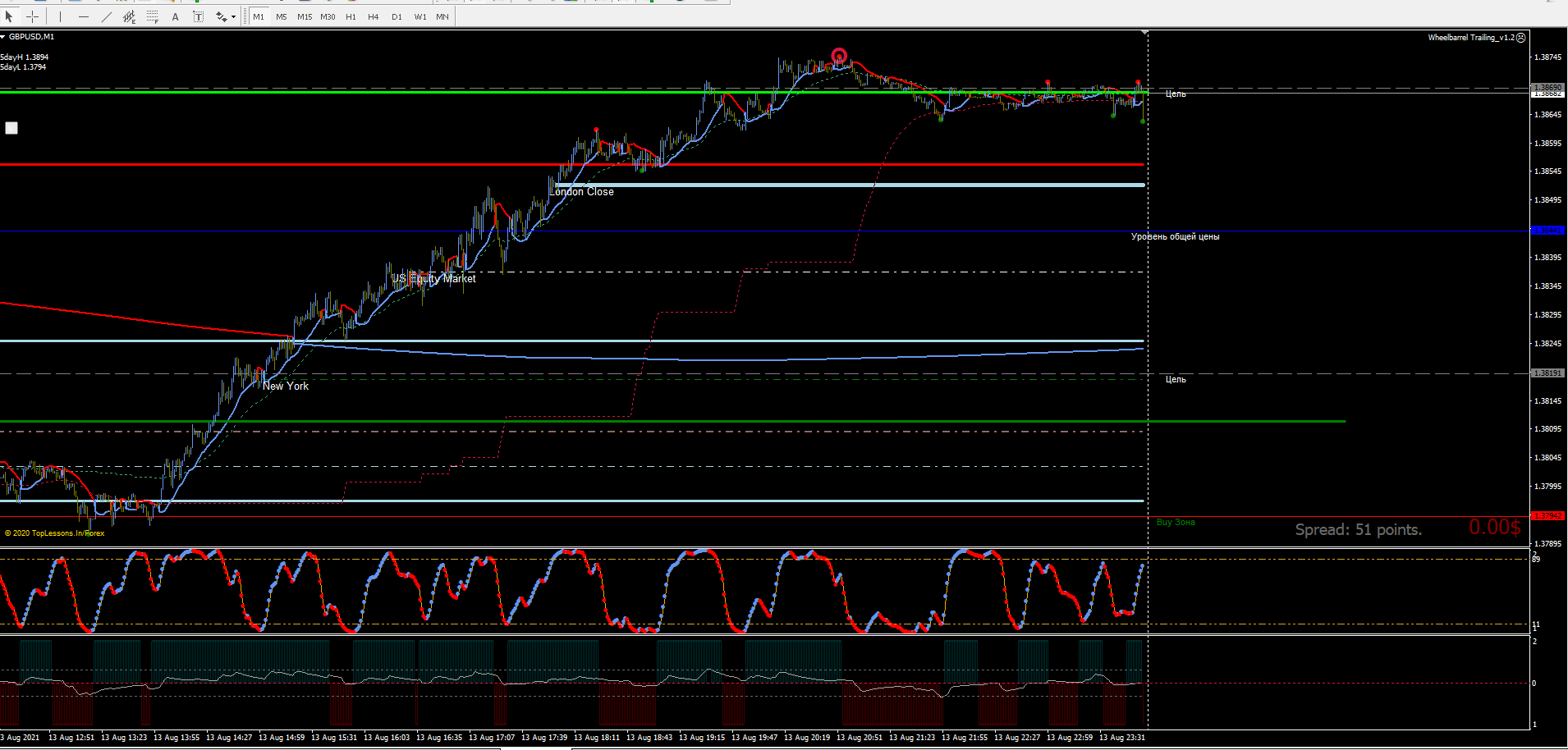Switch the chart to MN timeframe

coord(442,16)
